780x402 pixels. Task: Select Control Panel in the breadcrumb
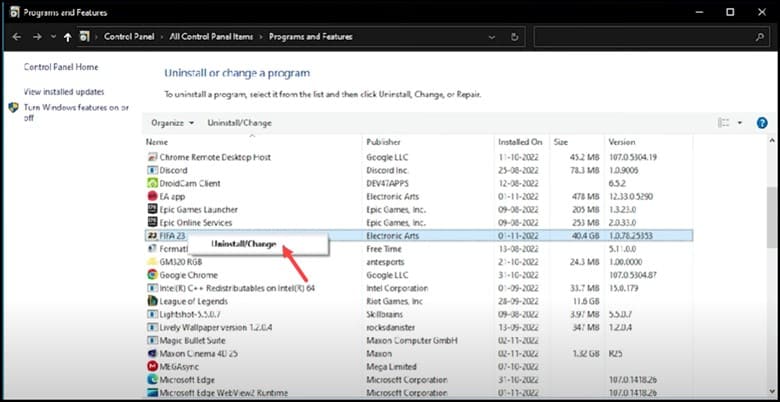tap(129, 37)
